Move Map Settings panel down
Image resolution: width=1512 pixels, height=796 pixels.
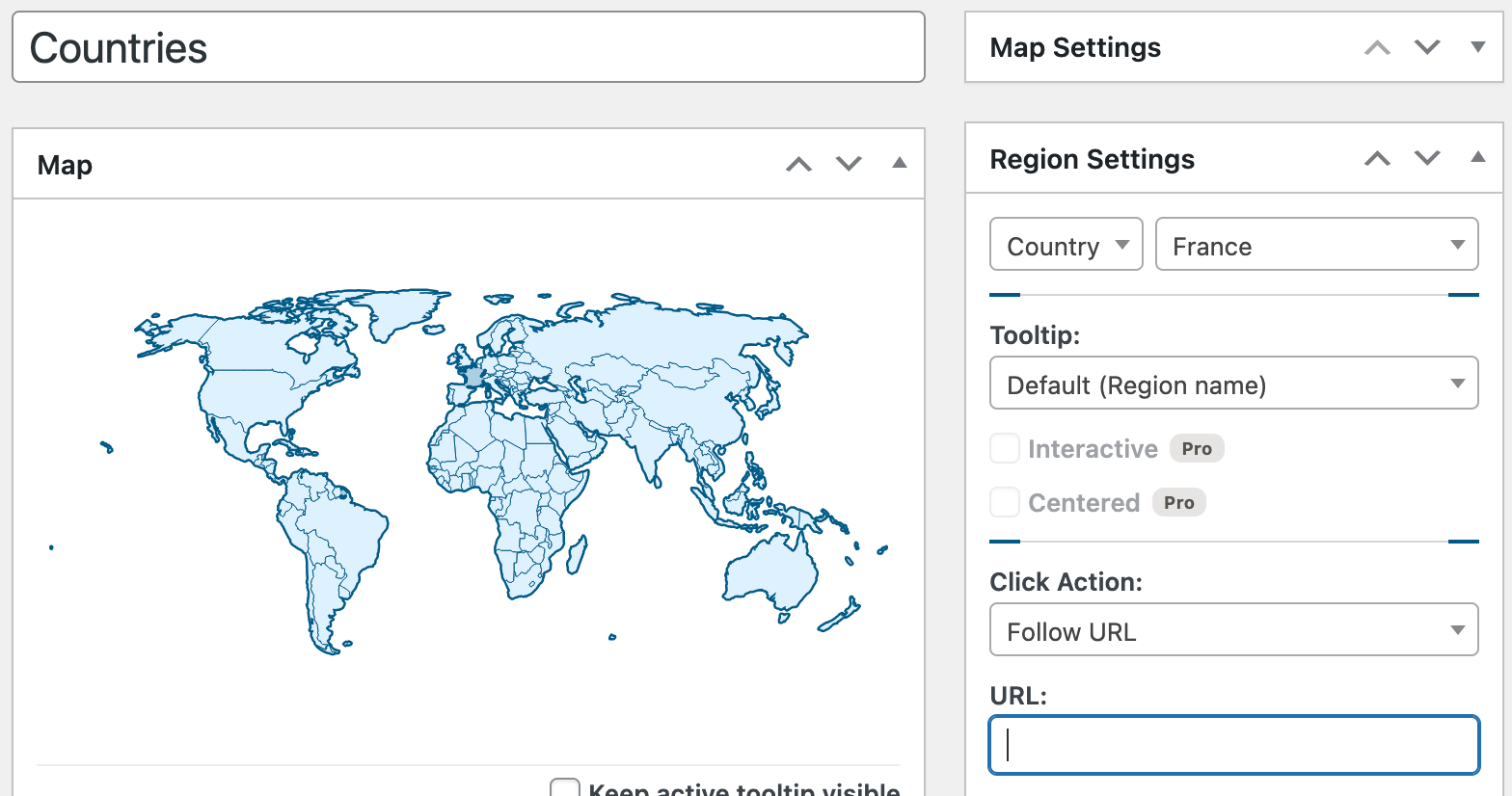click(1427, 47)
